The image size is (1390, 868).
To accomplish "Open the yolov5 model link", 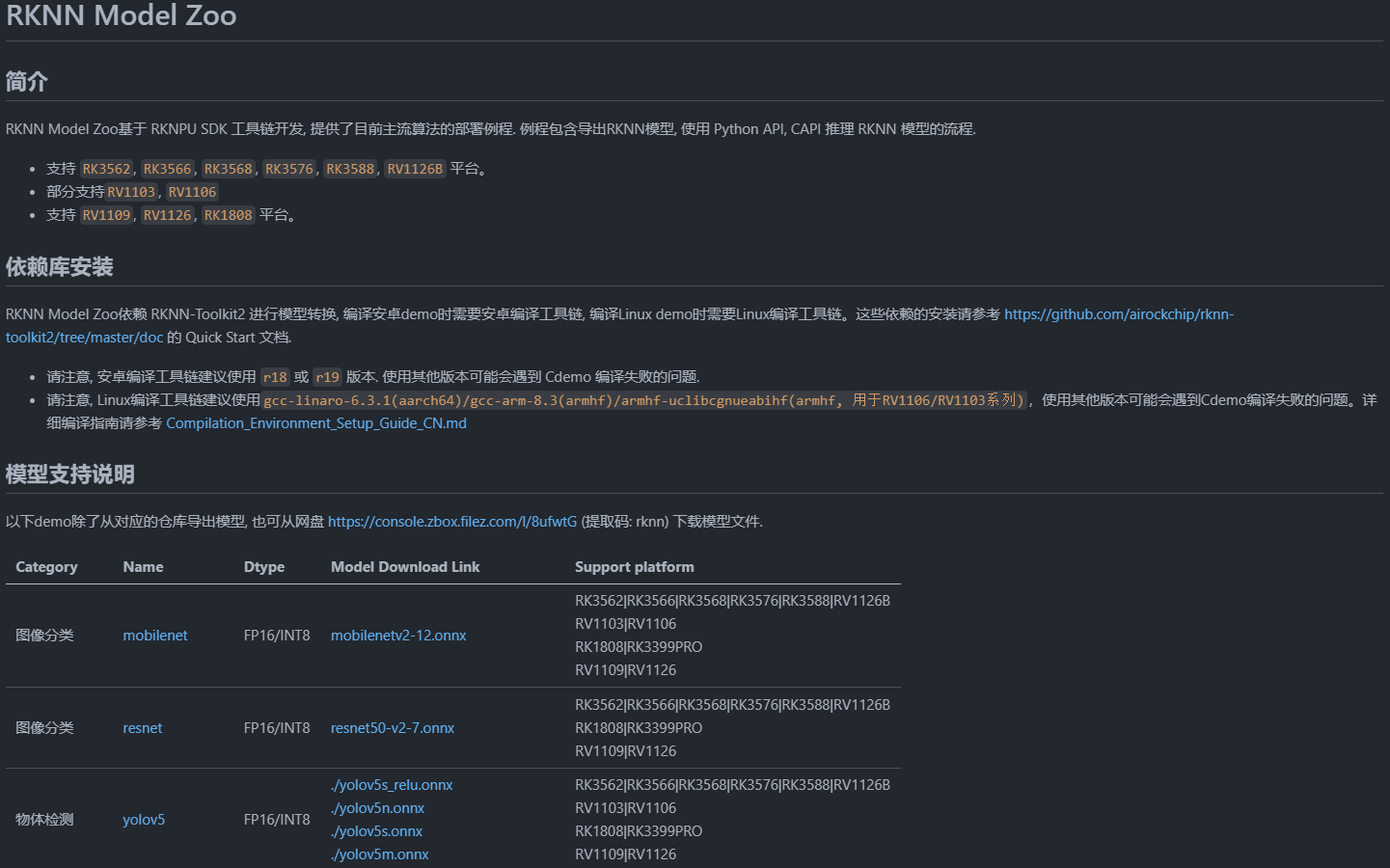I will (x=144, y=820).
